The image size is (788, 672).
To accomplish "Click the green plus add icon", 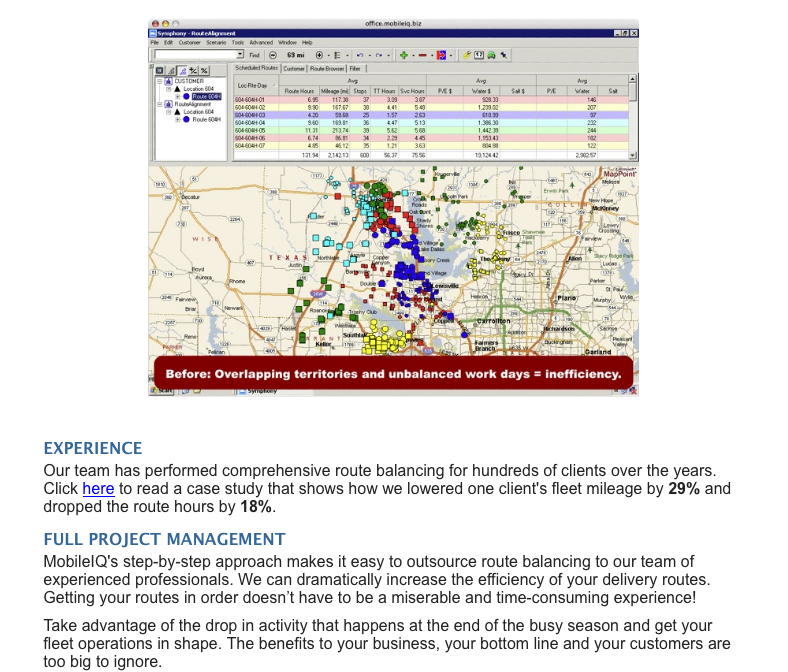I will pyautogui.click(x=402, y=54).
